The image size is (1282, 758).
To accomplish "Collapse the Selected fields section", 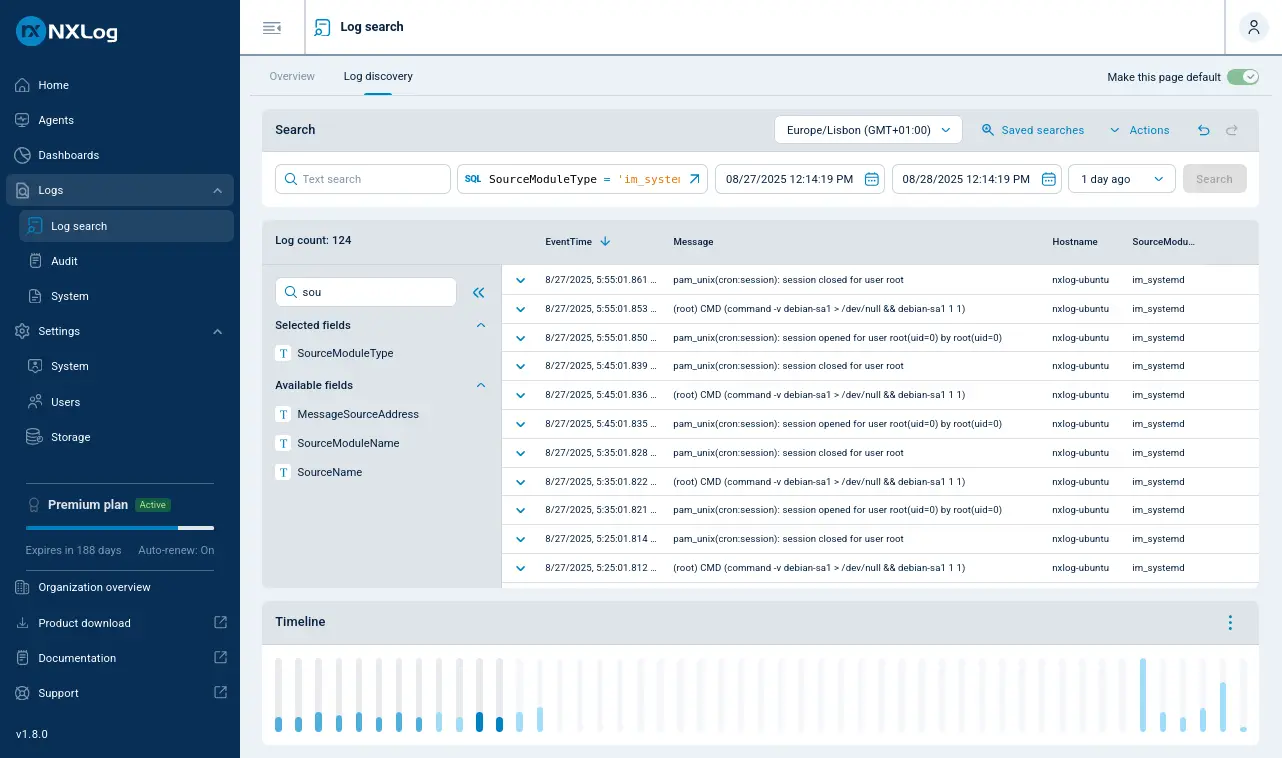I will [481, 325].
